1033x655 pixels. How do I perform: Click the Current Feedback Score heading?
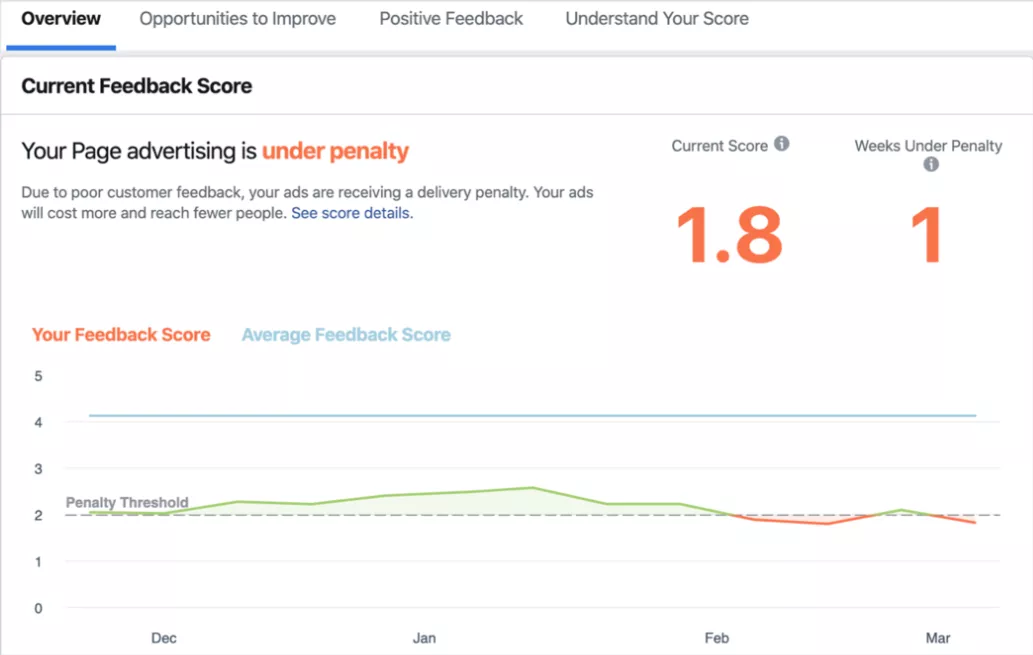point(136,86)
